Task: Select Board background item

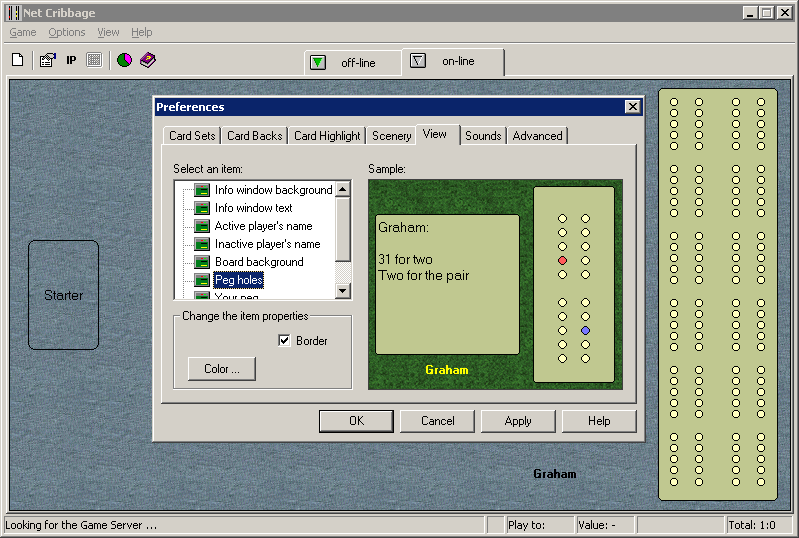Action: pyautogui.click(x=259, y=262)
